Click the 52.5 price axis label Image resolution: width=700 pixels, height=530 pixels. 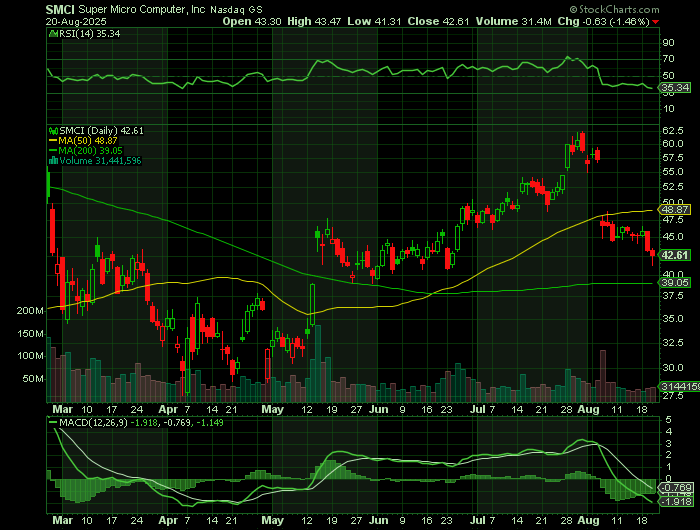[673, 187]
